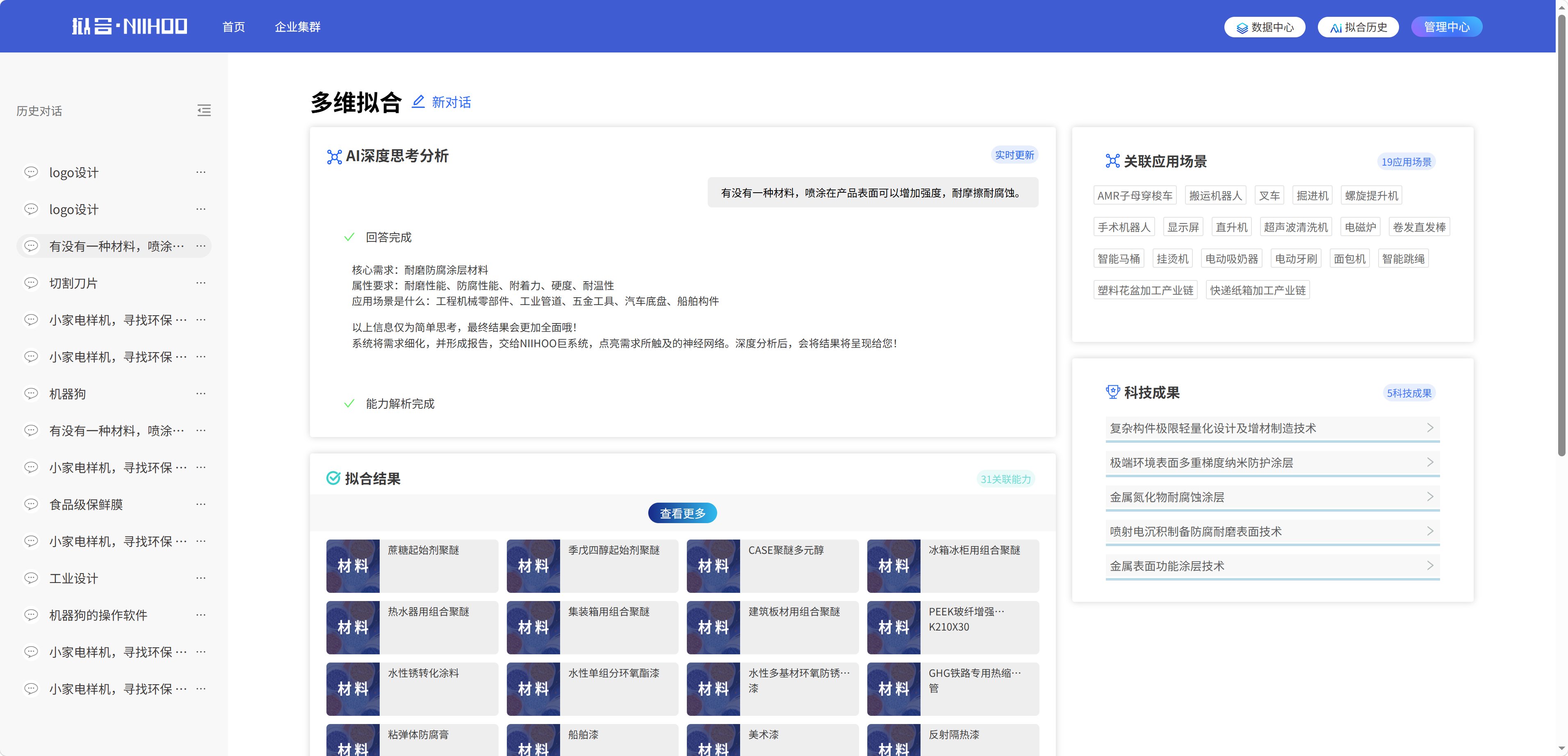Click the 关联应用场景 network icon

(1113, 161)
